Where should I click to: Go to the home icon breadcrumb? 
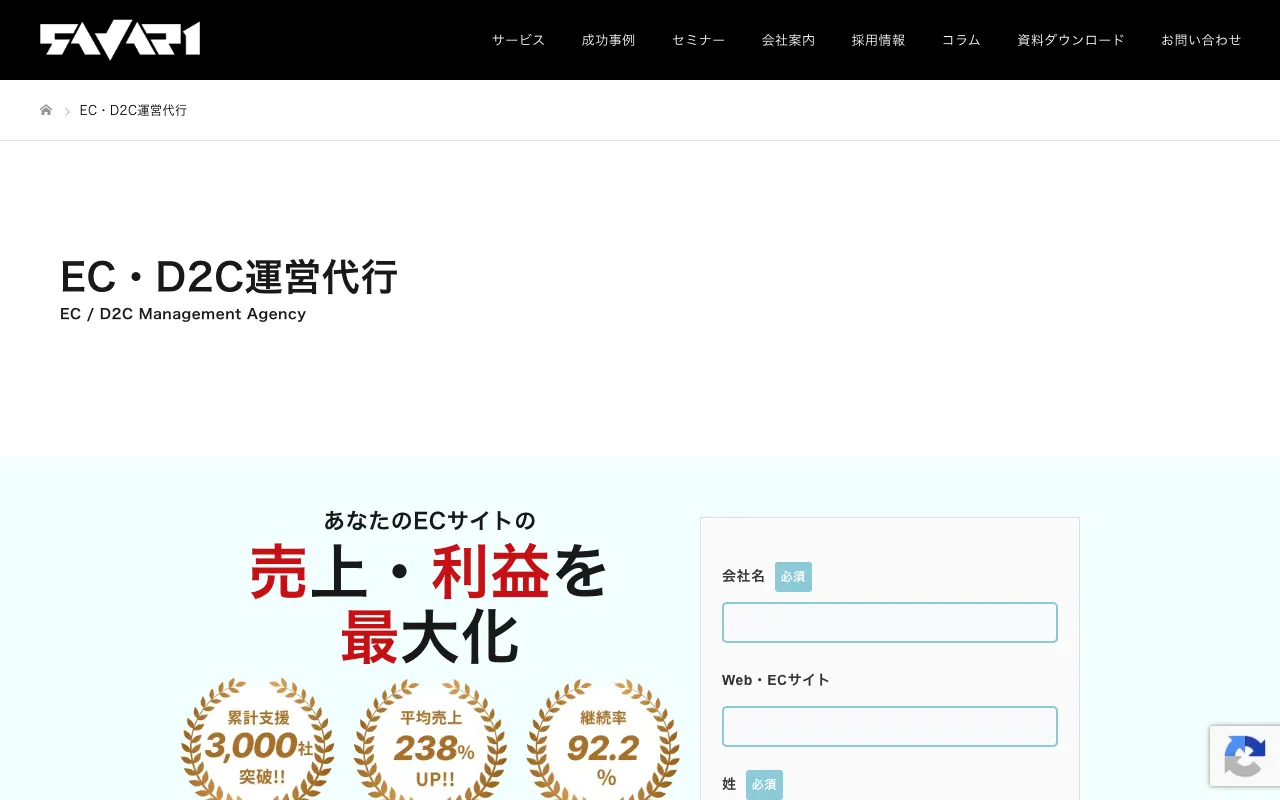coord(46,110)
